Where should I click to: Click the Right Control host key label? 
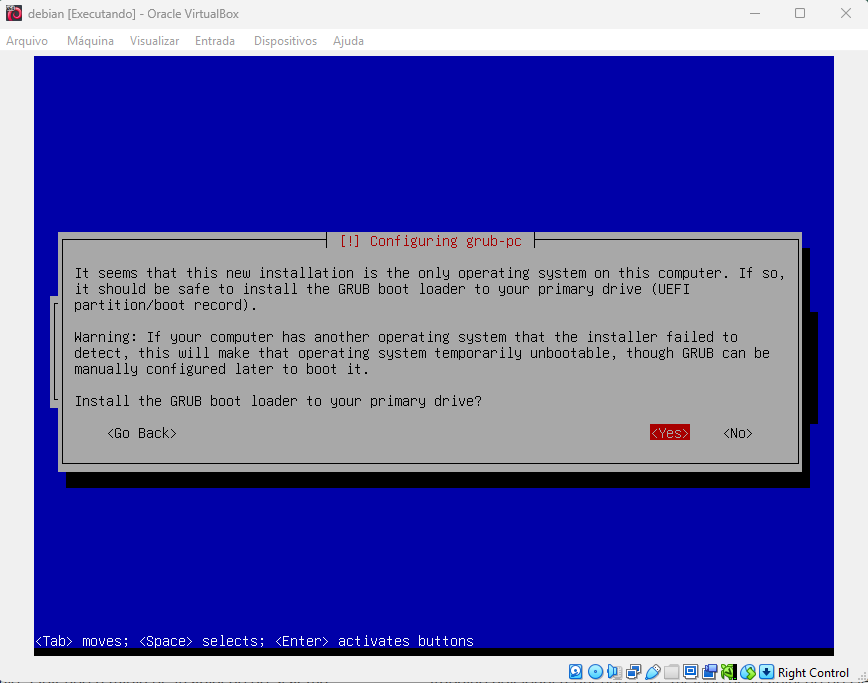coord(813,672)
